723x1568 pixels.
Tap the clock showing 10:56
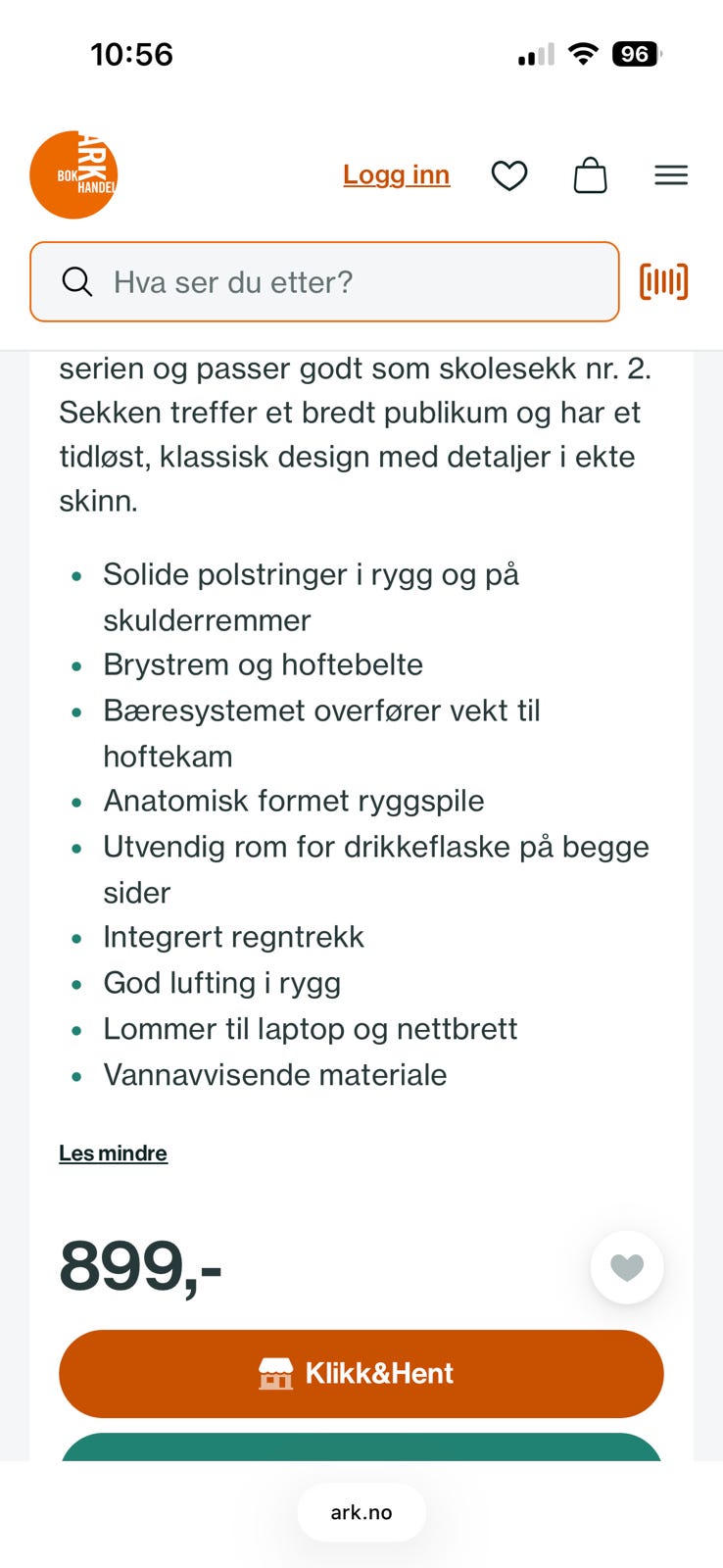tap(132, 54)
